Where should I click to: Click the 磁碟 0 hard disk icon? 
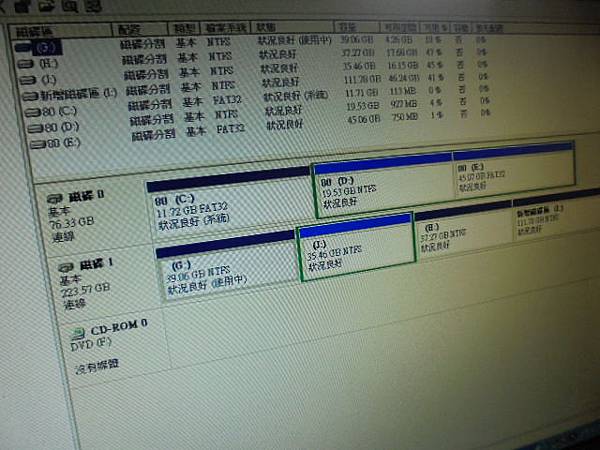(x=55, y=199)
